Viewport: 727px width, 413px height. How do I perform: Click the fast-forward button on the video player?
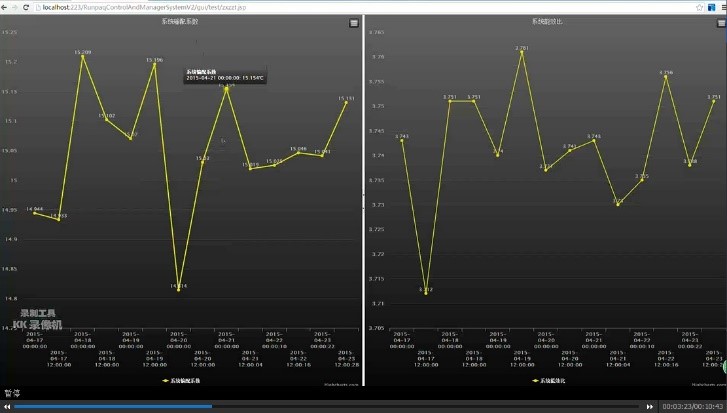click(650, 406)
